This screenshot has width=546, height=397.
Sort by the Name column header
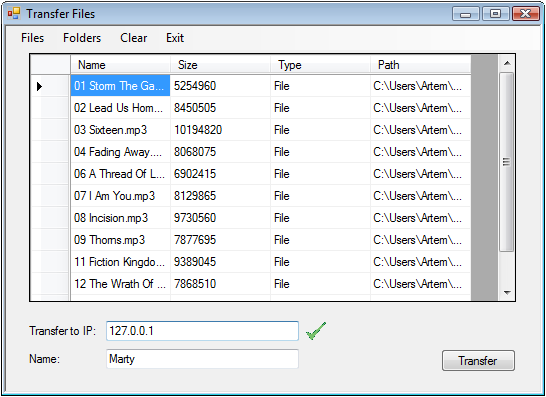tap(120, 65)
